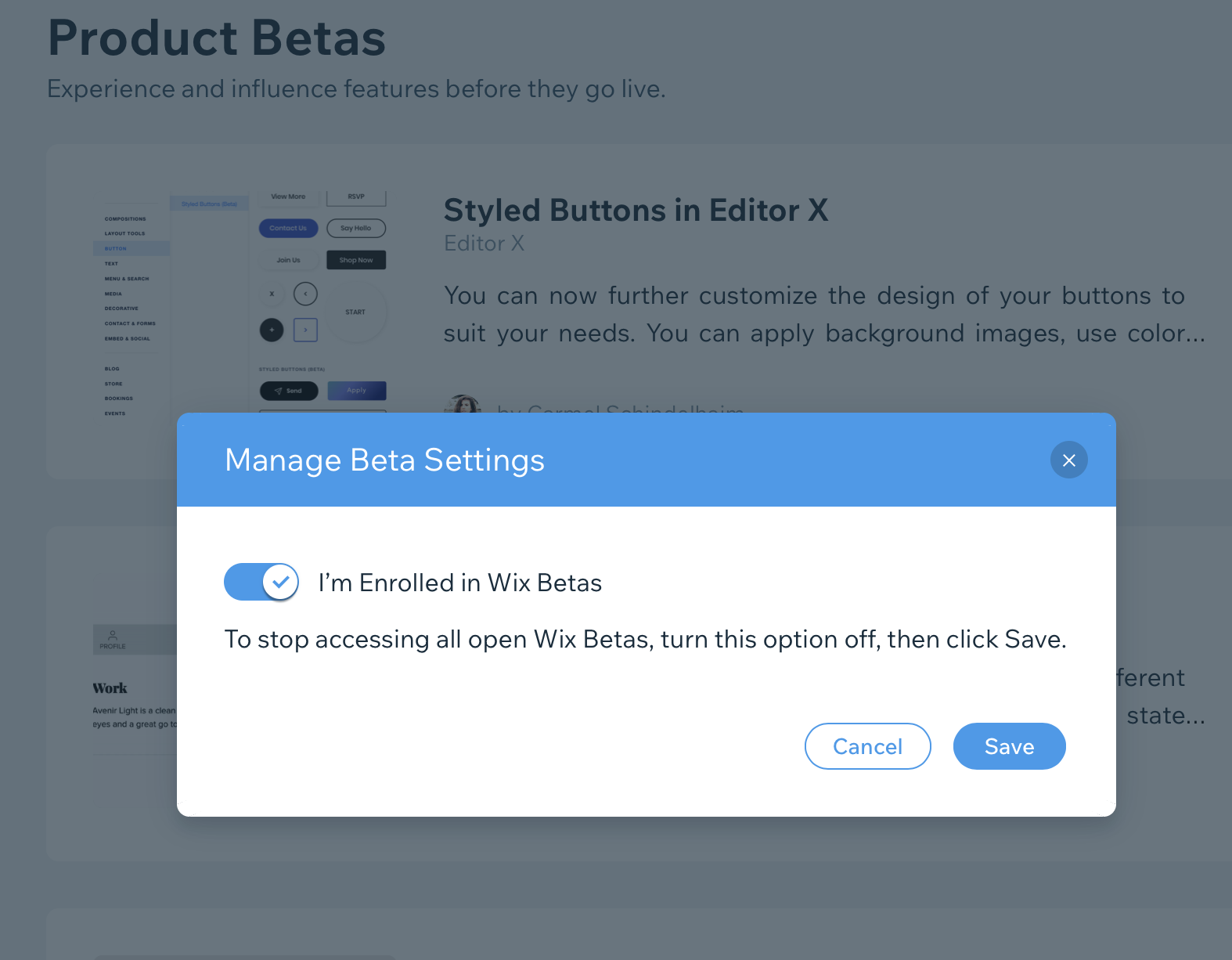The image size is (1232, 960).
Task: Click the "You can now further customize" description
Action: point(824,314)
